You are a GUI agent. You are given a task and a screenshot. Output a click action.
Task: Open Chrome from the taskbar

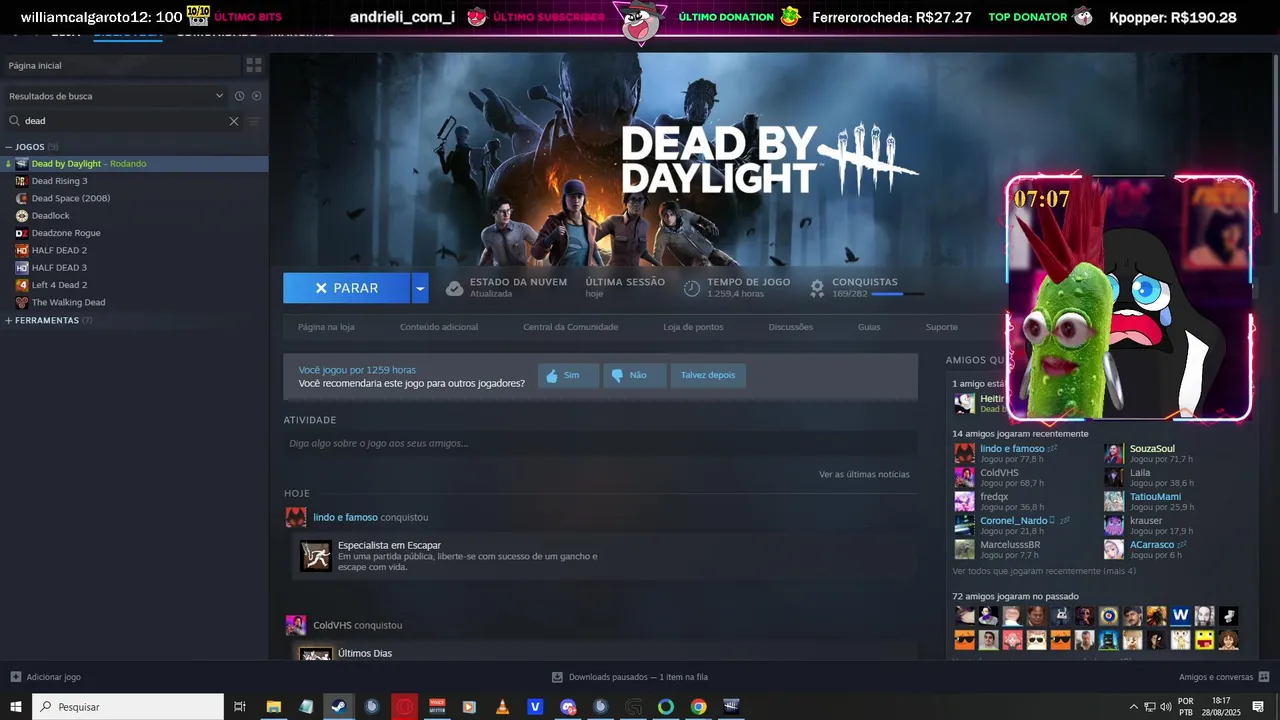point(698,707)
